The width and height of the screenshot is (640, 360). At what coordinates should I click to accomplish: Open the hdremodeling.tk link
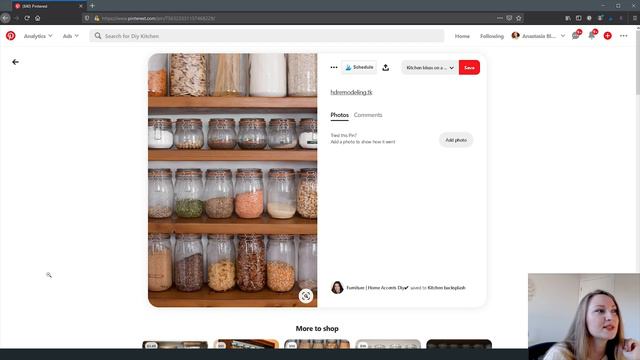click(x=351, y=92)
